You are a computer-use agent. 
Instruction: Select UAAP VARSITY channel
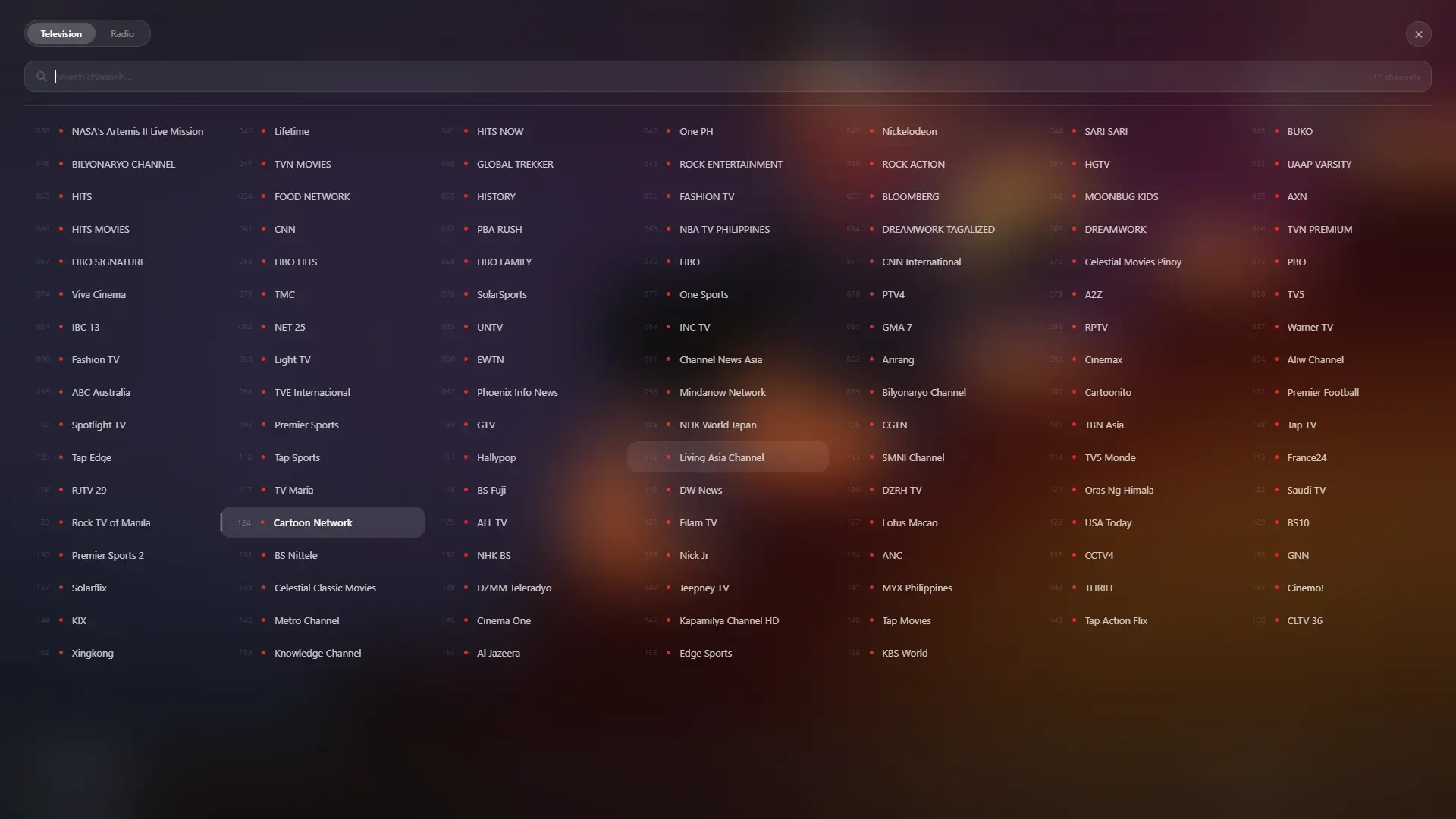click(1335, 164)
